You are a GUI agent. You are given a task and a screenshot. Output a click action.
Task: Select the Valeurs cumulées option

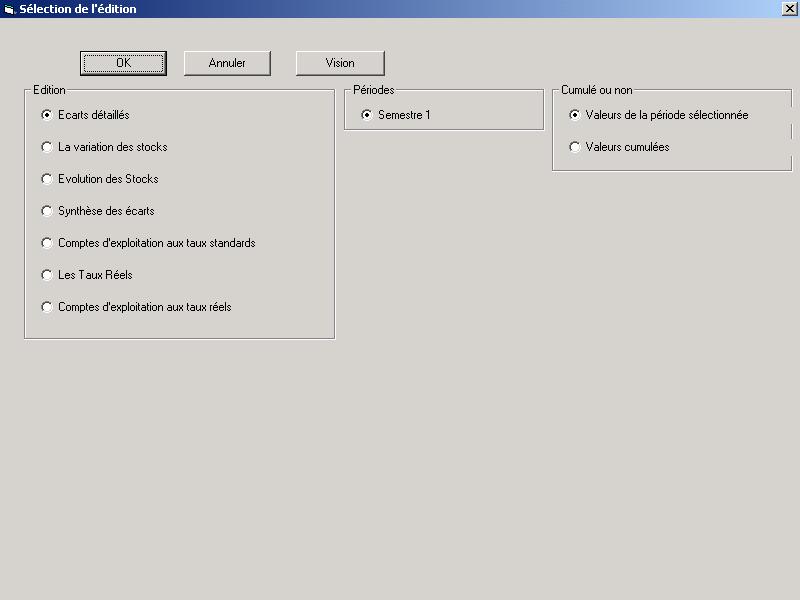point(619,147)
